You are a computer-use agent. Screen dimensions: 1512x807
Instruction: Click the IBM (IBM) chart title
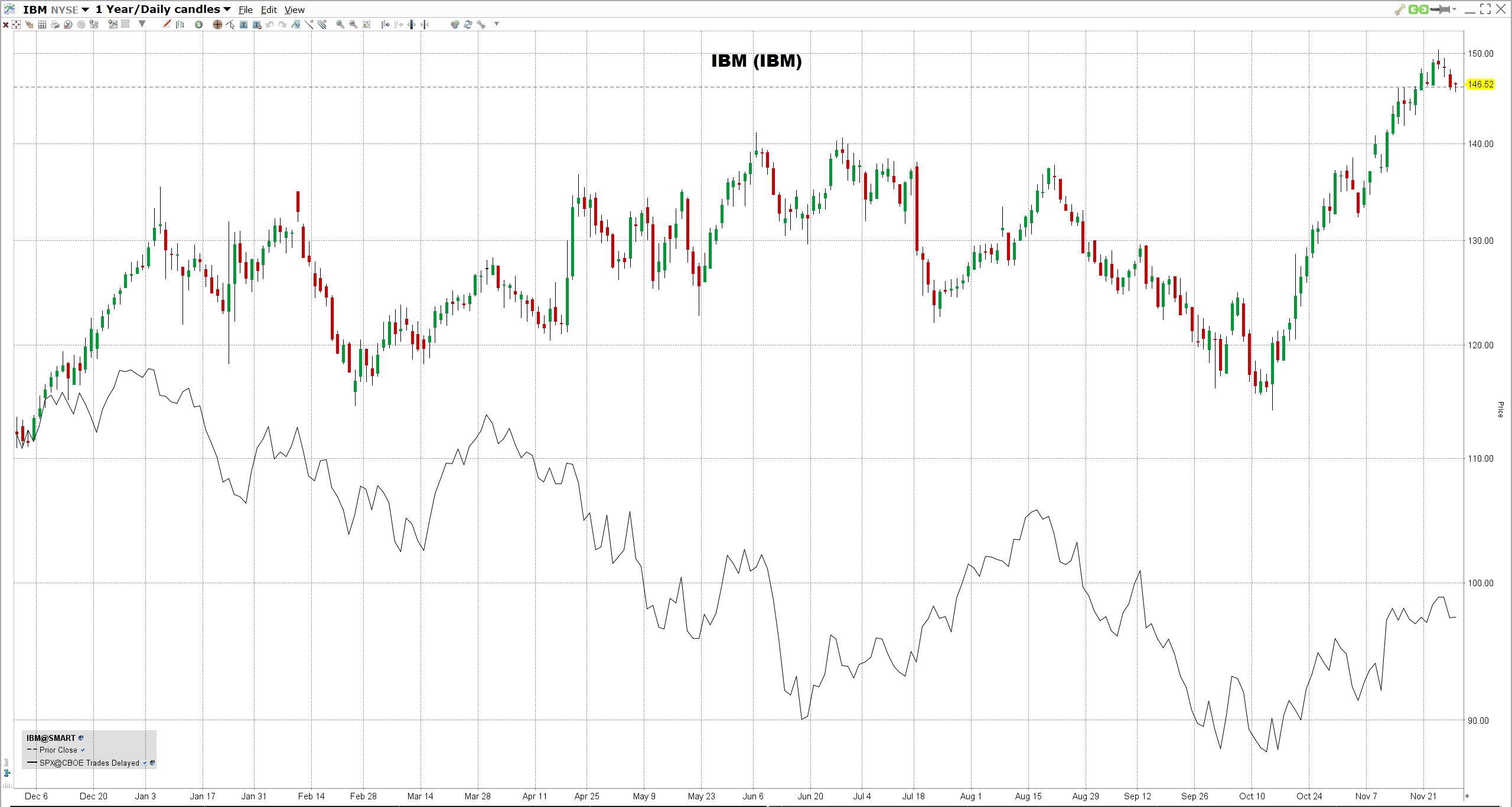(756, 61)
